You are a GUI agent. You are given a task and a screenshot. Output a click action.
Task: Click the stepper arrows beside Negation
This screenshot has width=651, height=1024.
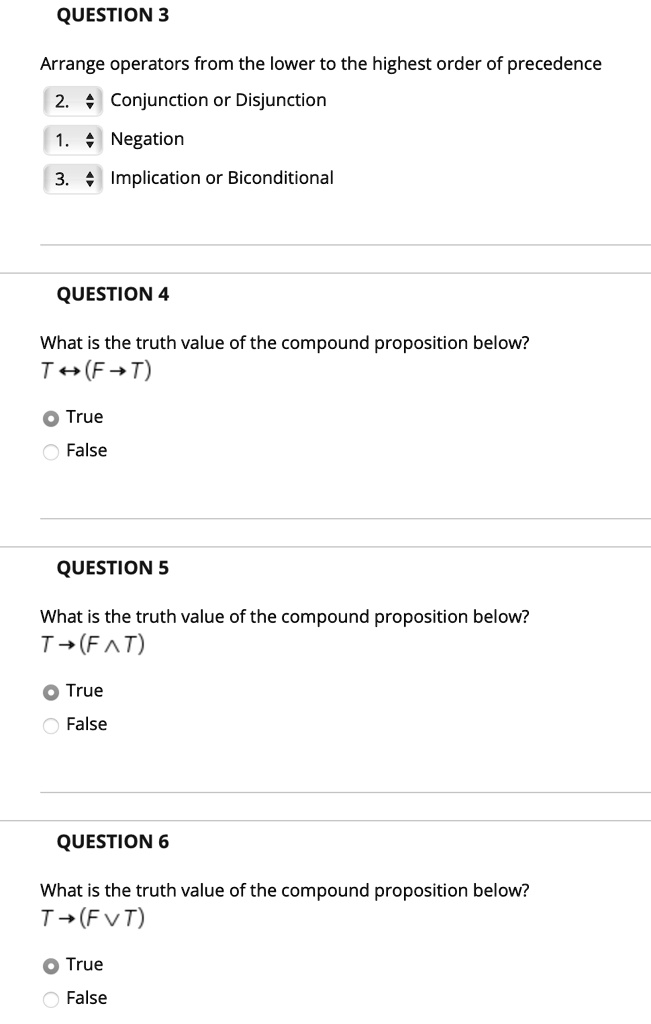[92, 138]
